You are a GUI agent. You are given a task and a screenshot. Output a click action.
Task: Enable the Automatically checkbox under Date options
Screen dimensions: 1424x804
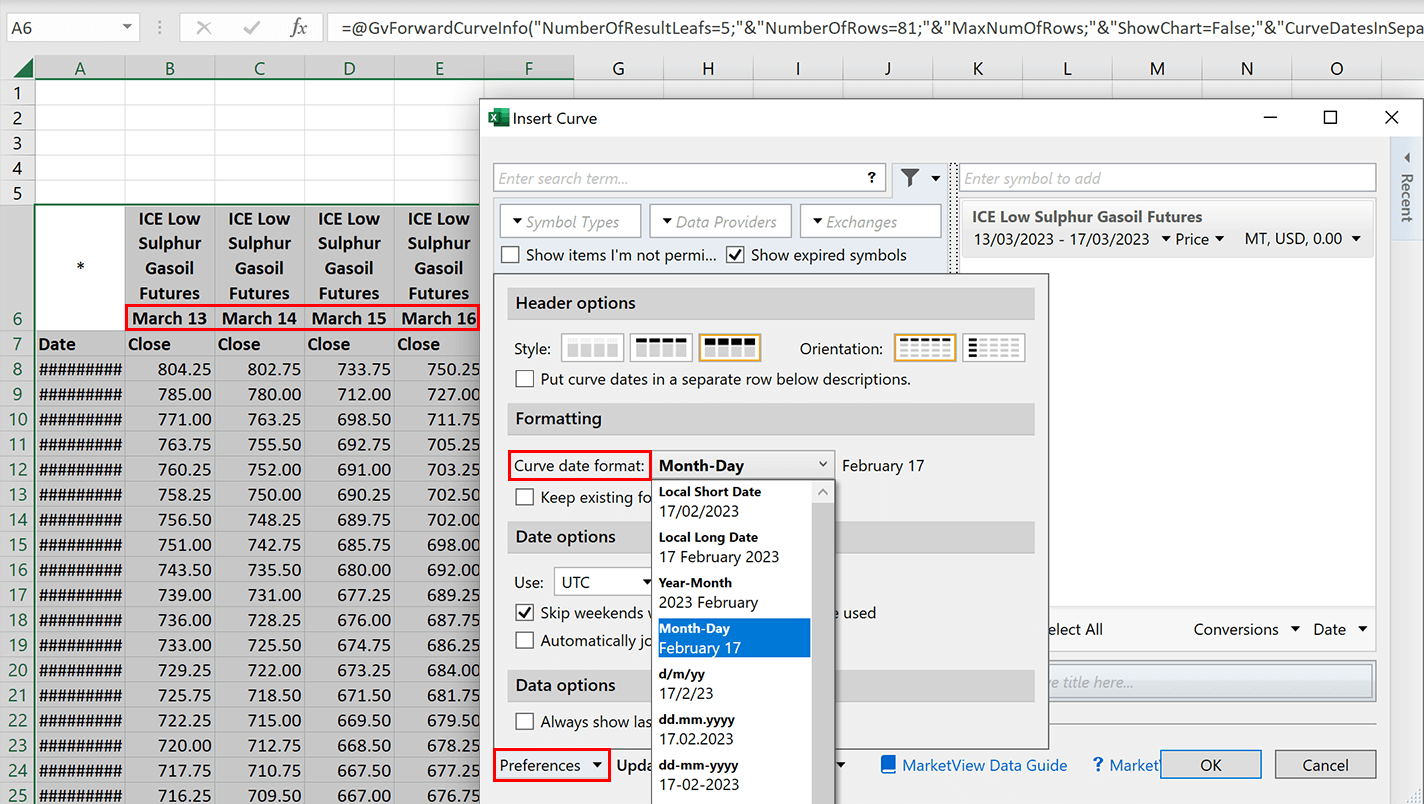[x=524, y=640]
